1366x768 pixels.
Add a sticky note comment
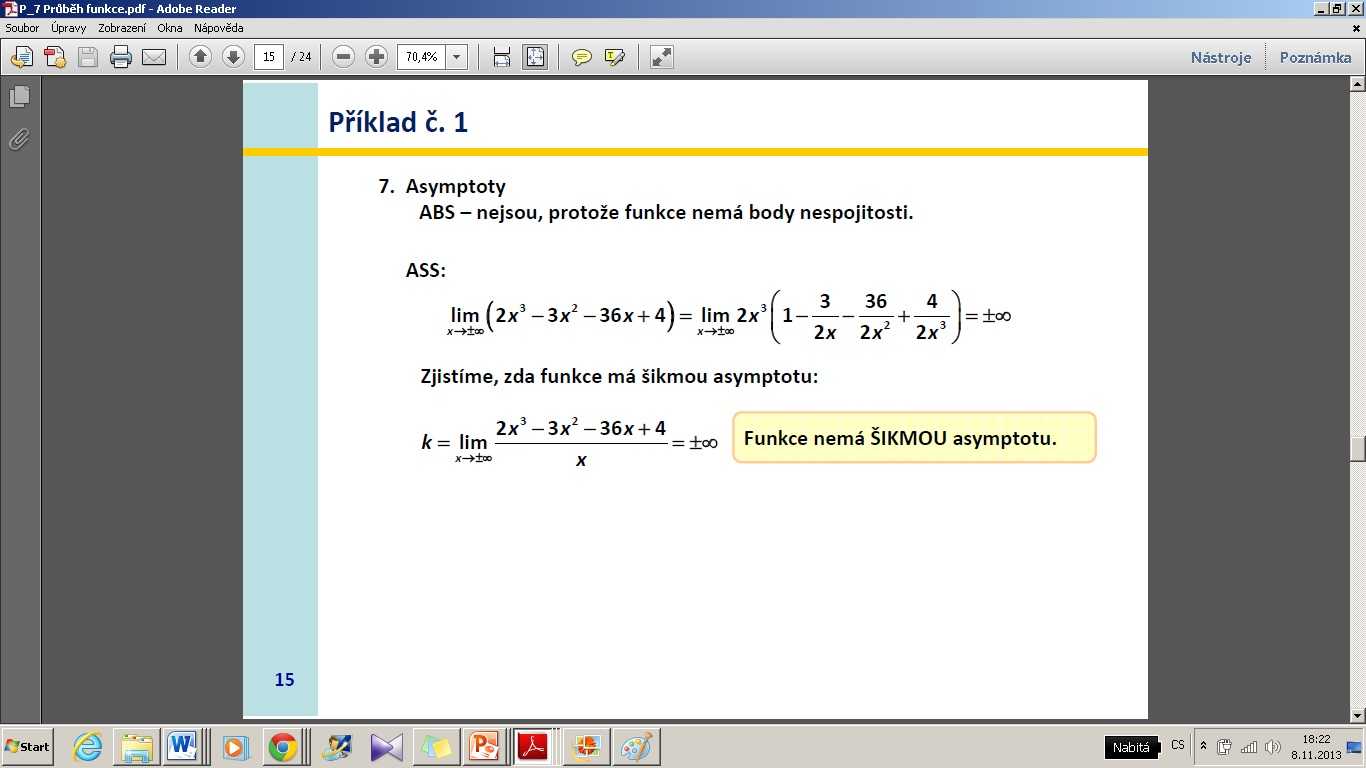581,57
